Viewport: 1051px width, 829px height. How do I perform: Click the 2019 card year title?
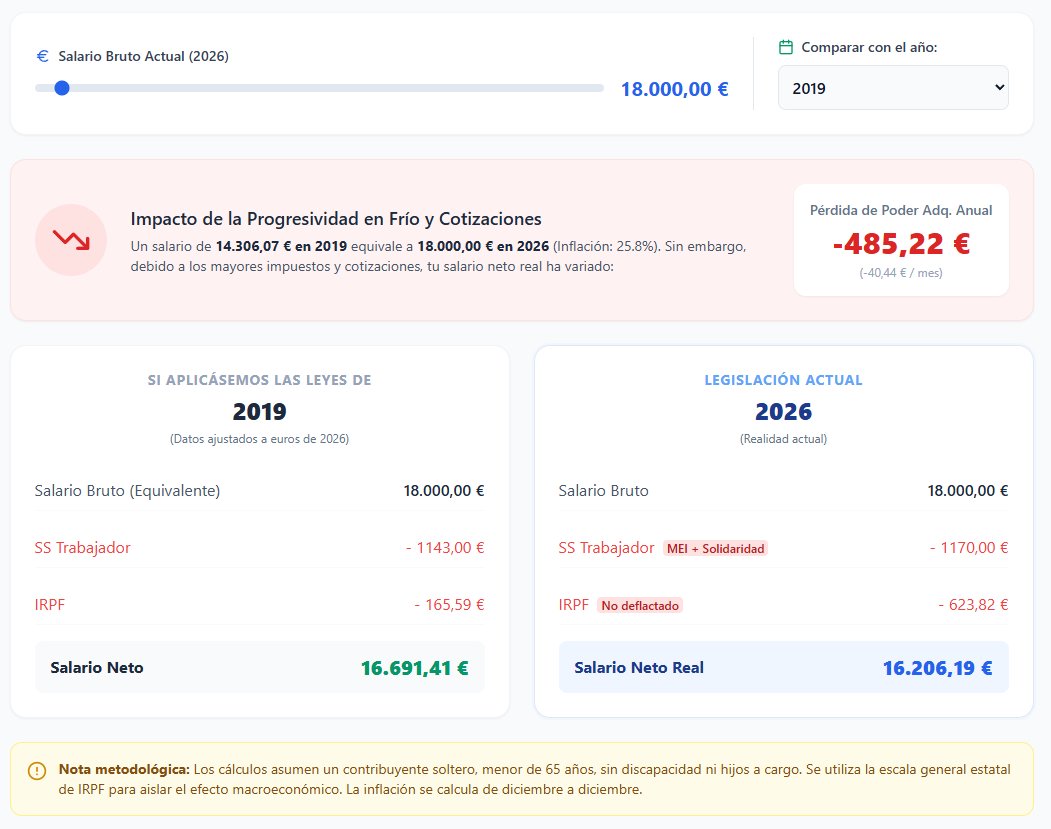point(259,411)
